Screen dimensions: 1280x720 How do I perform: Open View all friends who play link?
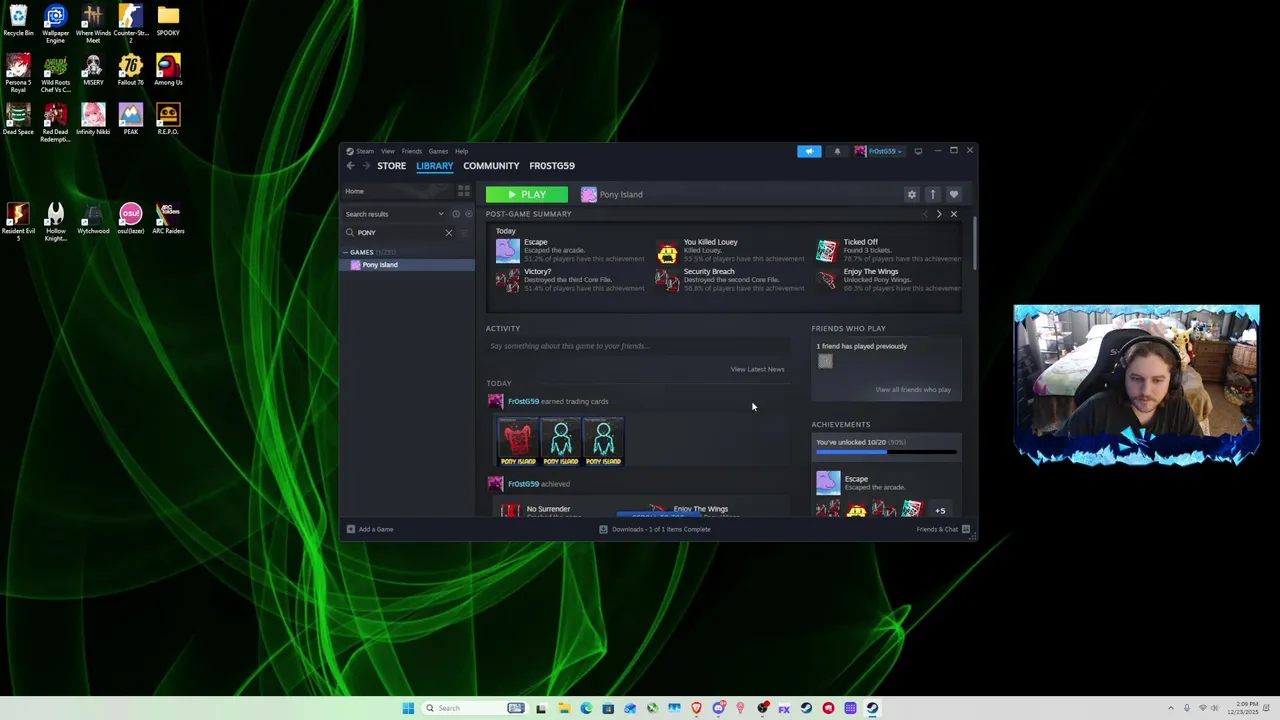click(x=913, y=390)
